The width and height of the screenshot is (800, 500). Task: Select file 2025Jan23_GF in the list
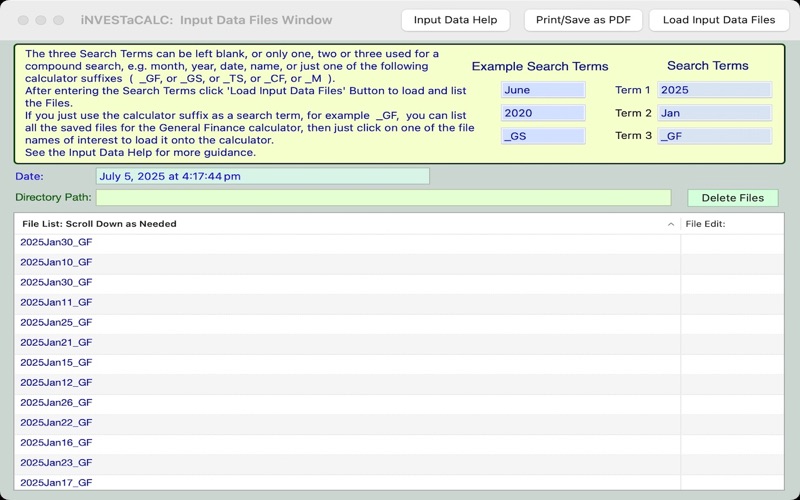[x=347, y=463]
